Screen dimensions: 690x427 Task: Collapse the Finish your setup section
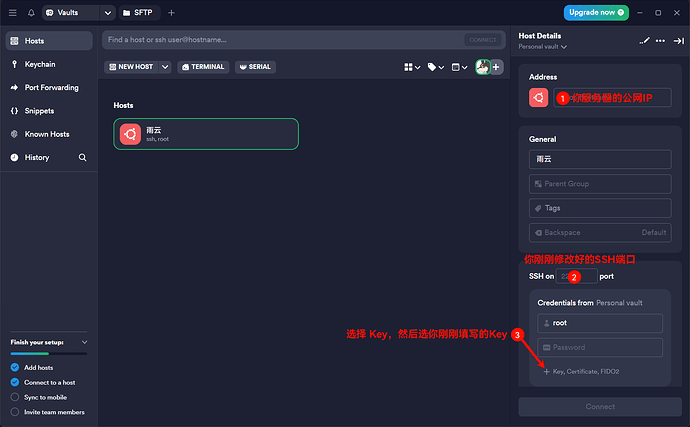point(84,342)
